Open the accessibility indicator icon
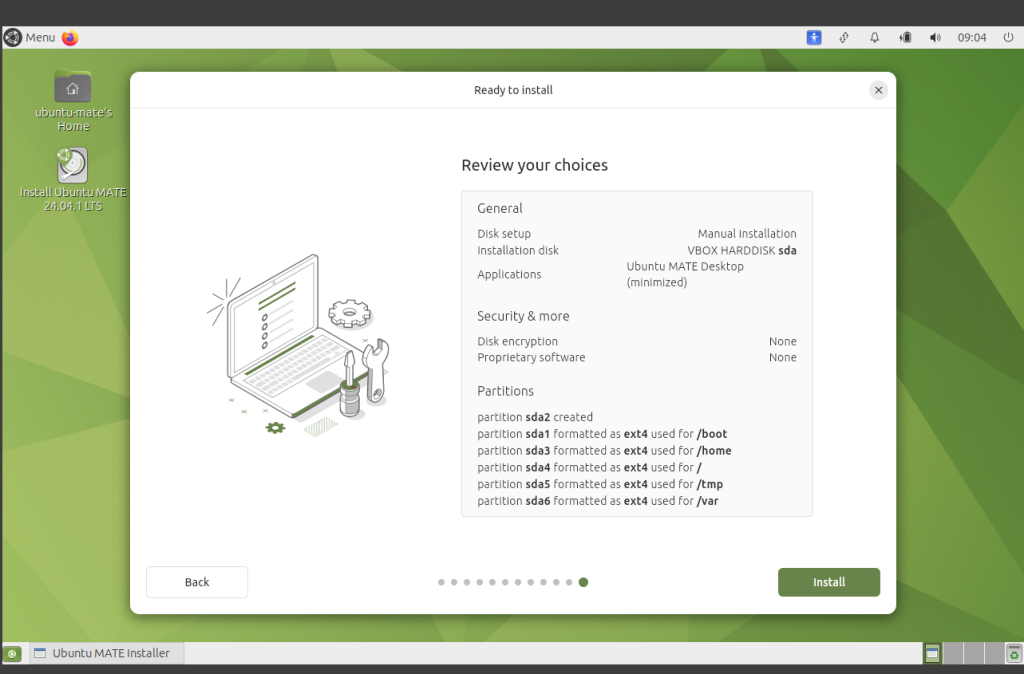The height and width of the screenshot is (674, 1024). [814, 38]
